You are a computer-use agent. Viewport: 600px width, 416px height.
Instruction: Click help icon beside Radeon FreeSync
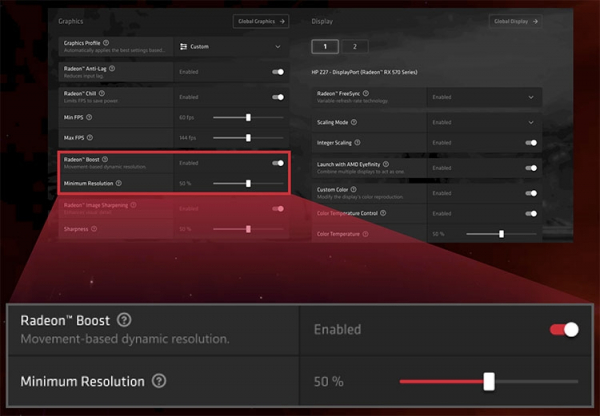[x=366, y=93]
